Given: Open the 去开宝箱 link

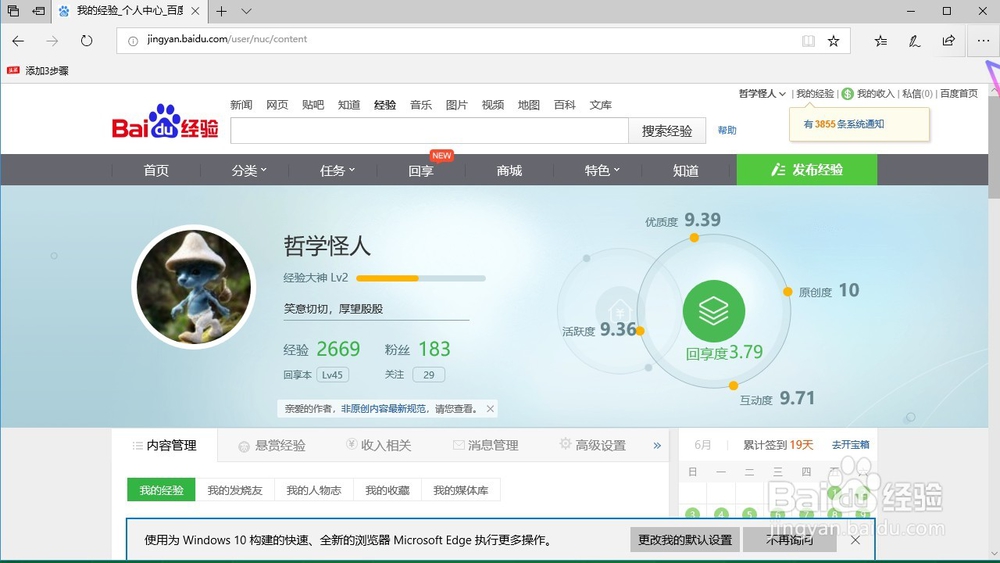Looking at the screenshot, I should click(x=850, y=444).
